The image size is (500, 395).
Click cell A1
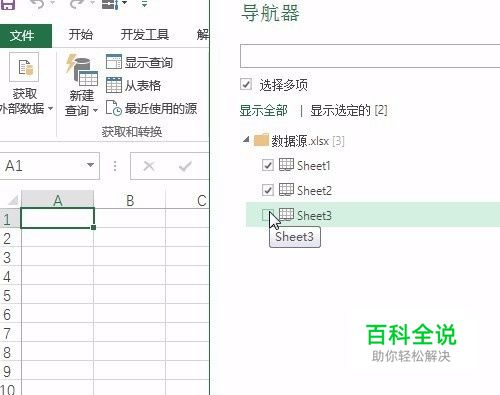58,218
